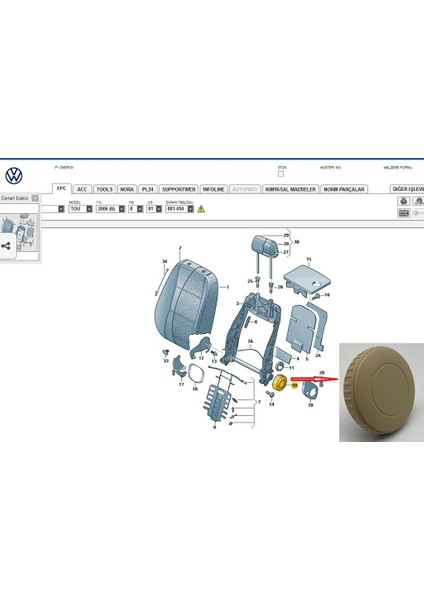Open the KİMYASAL MADDELER tab

[290, 189]
